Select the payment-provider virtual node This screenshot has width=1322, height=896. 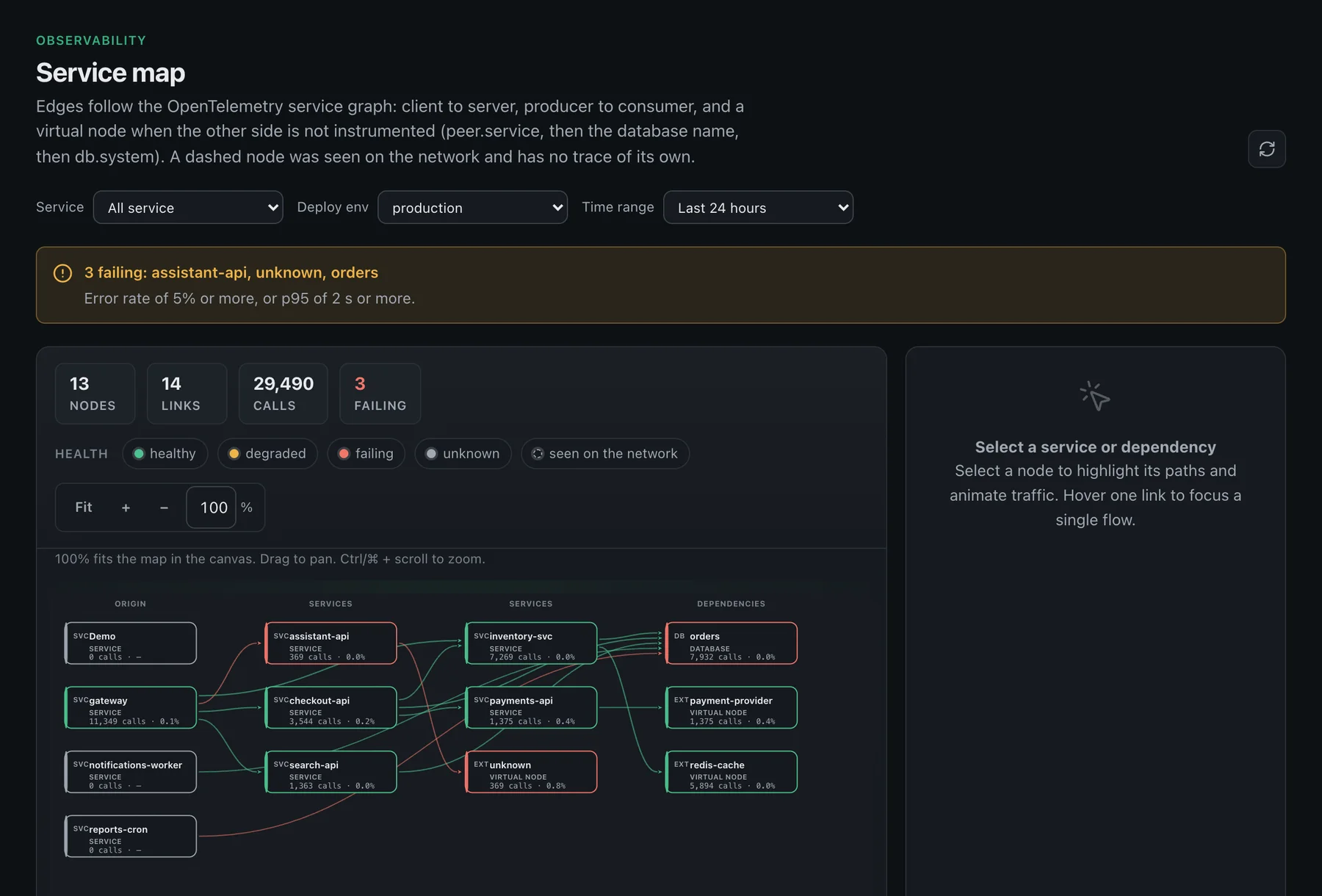[732, 708]
